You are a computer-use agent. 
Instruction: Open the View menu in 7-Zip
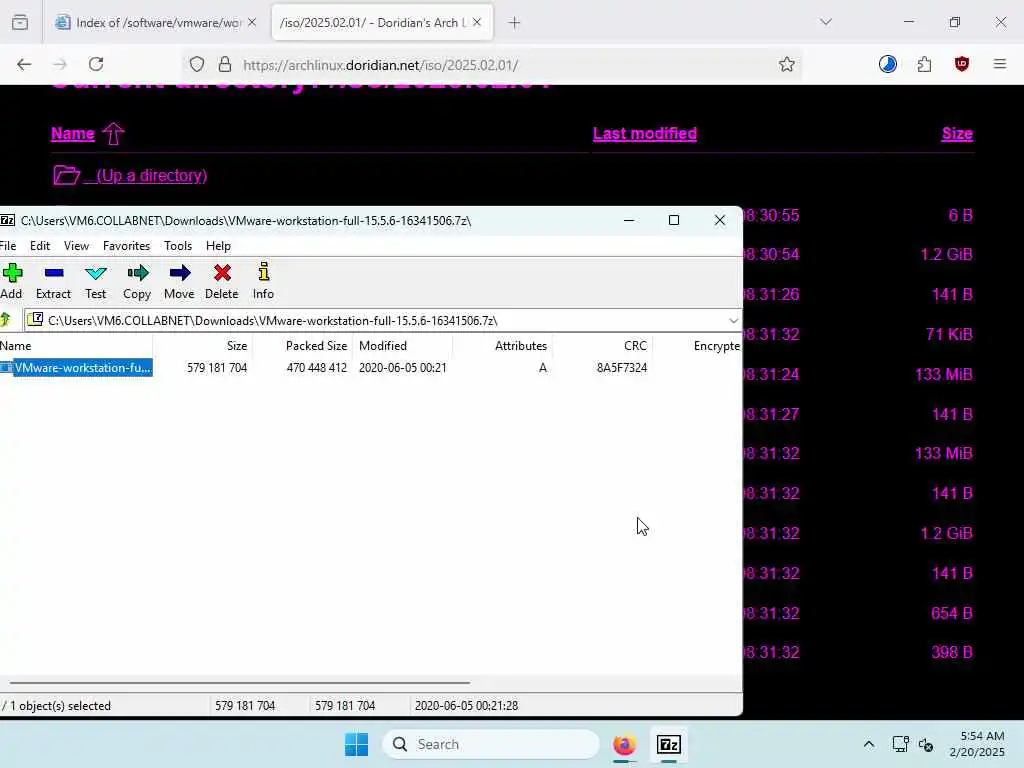tap(76, 246)
